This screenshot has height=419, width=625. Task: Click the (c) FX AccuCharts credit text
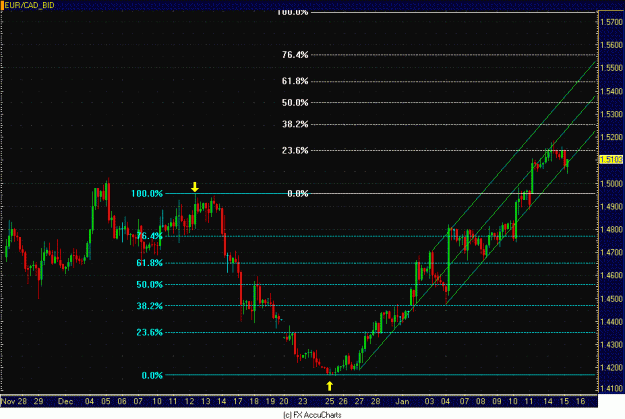(312, 415)
